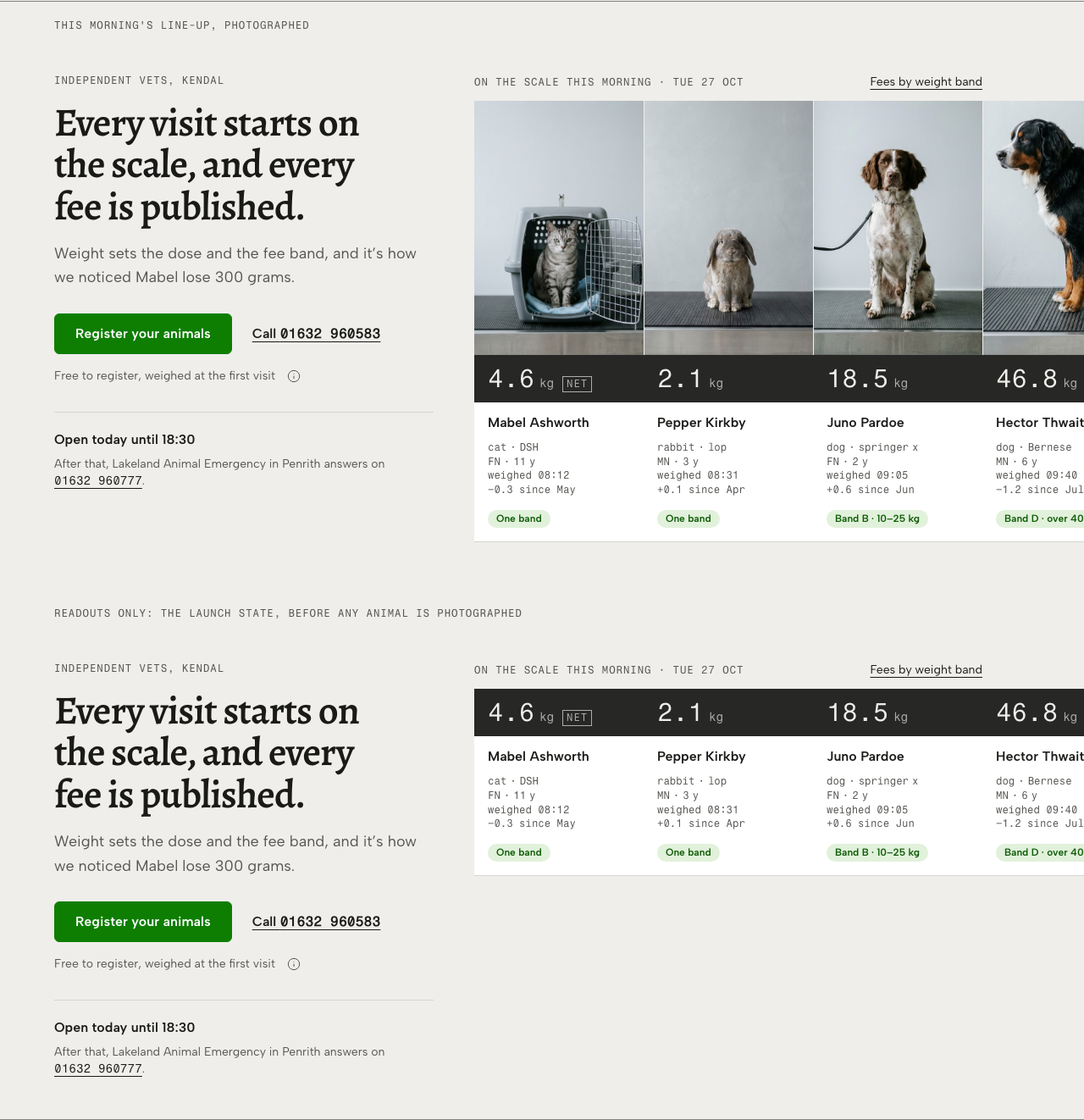Screen dimensions: 1084x1120
Task: Click Register your animals in the readouts-only section
Action: 143,922
